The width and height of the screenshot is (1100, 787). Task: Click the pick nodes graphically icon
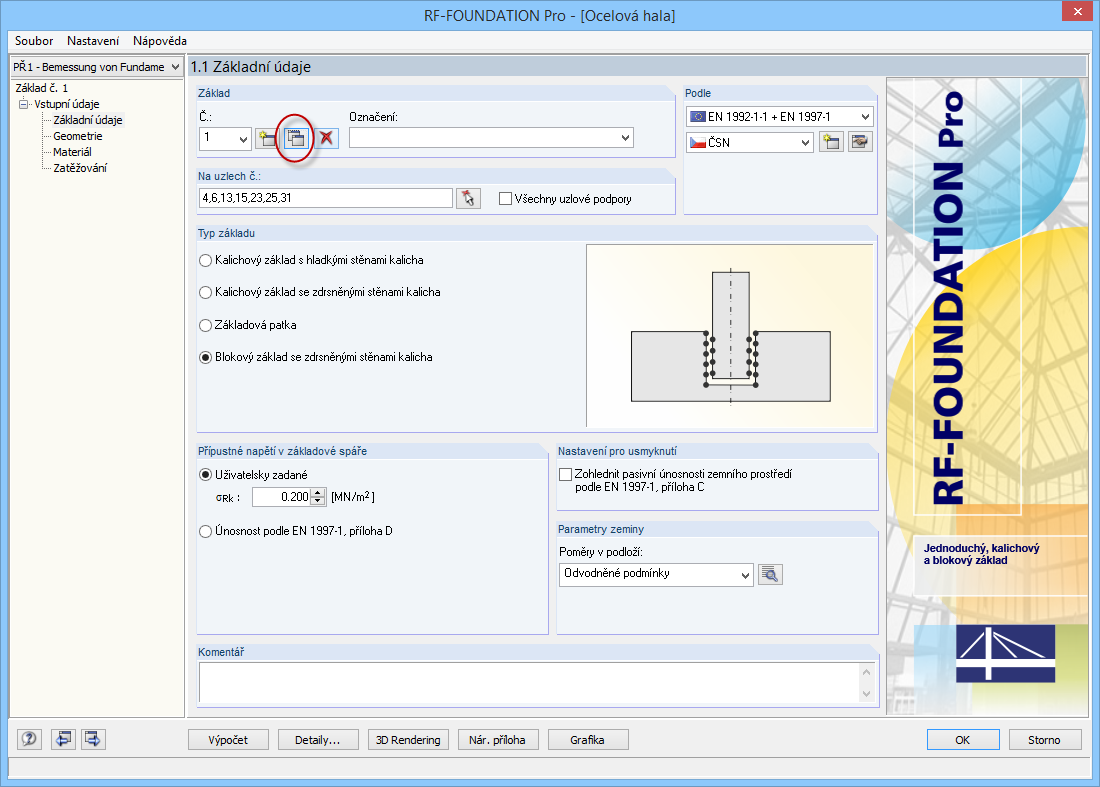(x=468, y=199)
